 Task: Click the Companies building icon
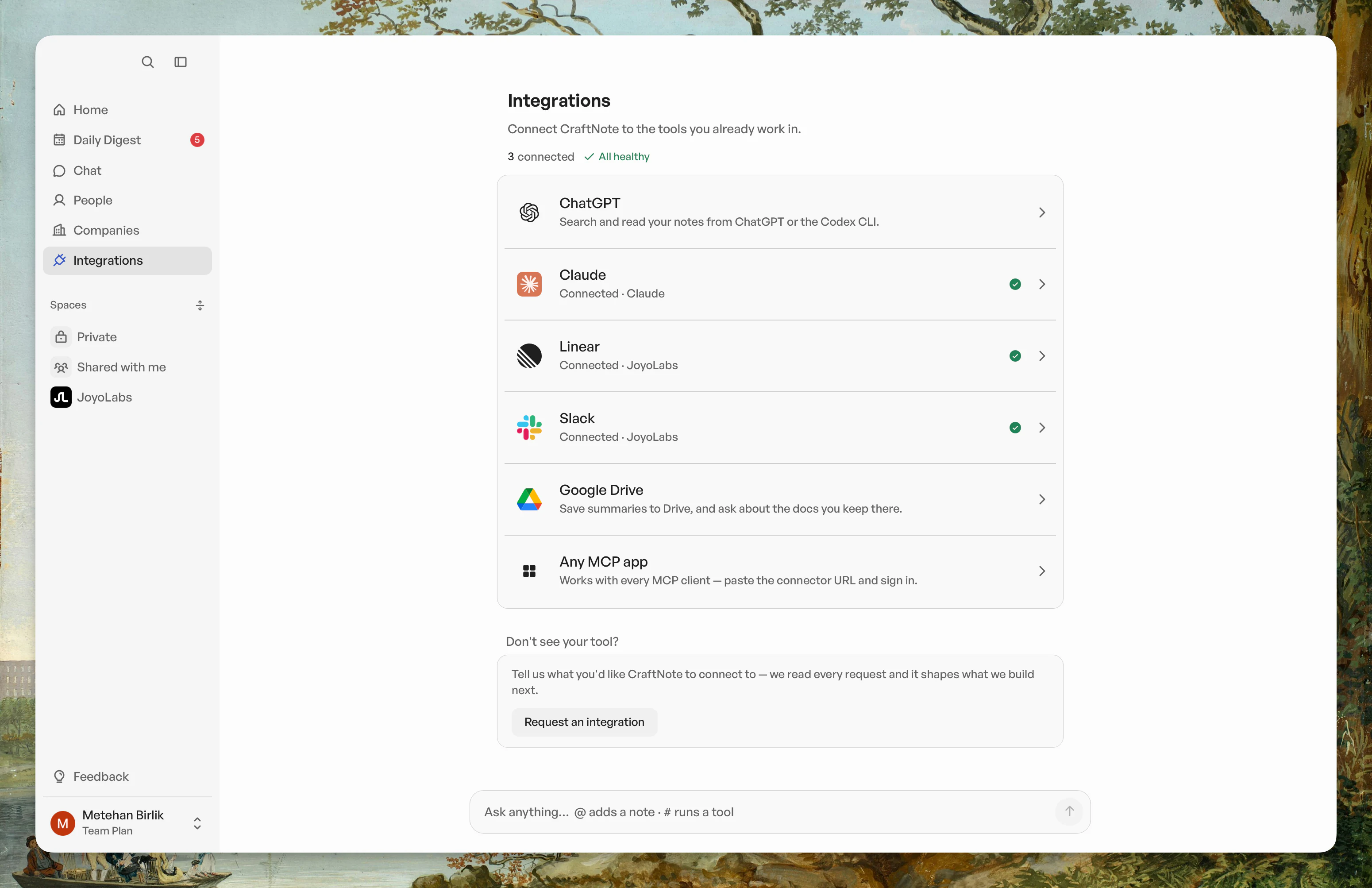(59, 230)
